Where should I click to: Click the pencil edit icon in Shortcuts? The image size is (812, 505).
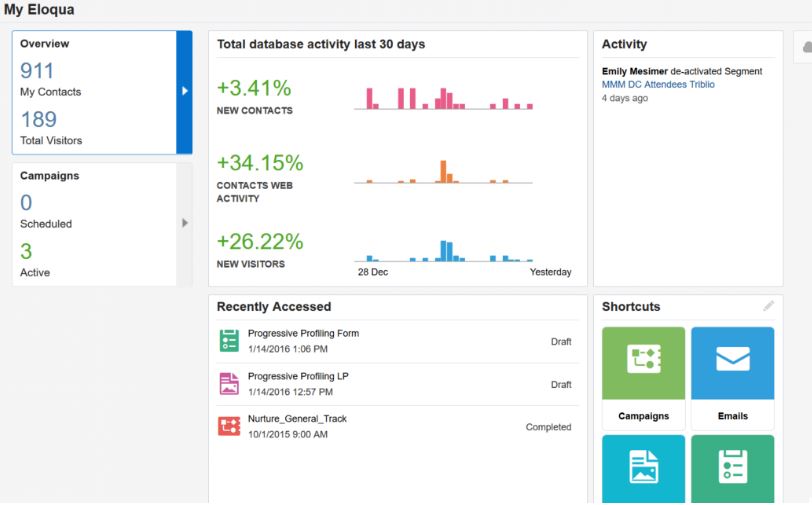768,306
